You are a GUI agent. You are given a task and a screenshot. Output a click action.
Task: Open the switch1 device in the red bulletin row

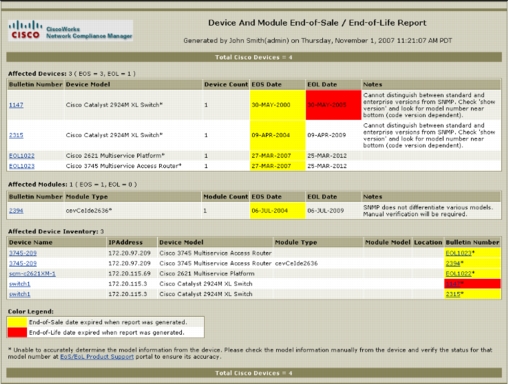pyautogui.click(x=20, y=284)
